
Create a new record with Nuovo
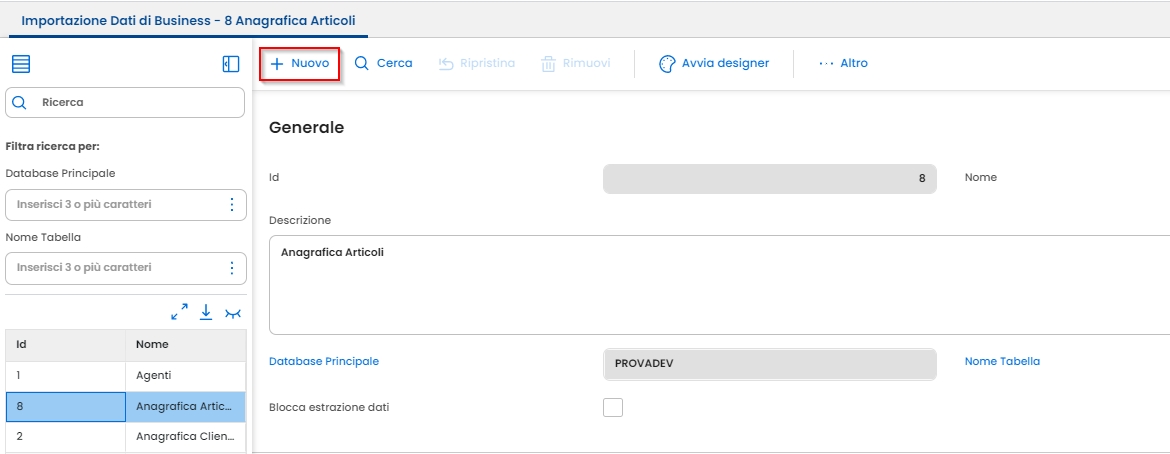[300, 63]
